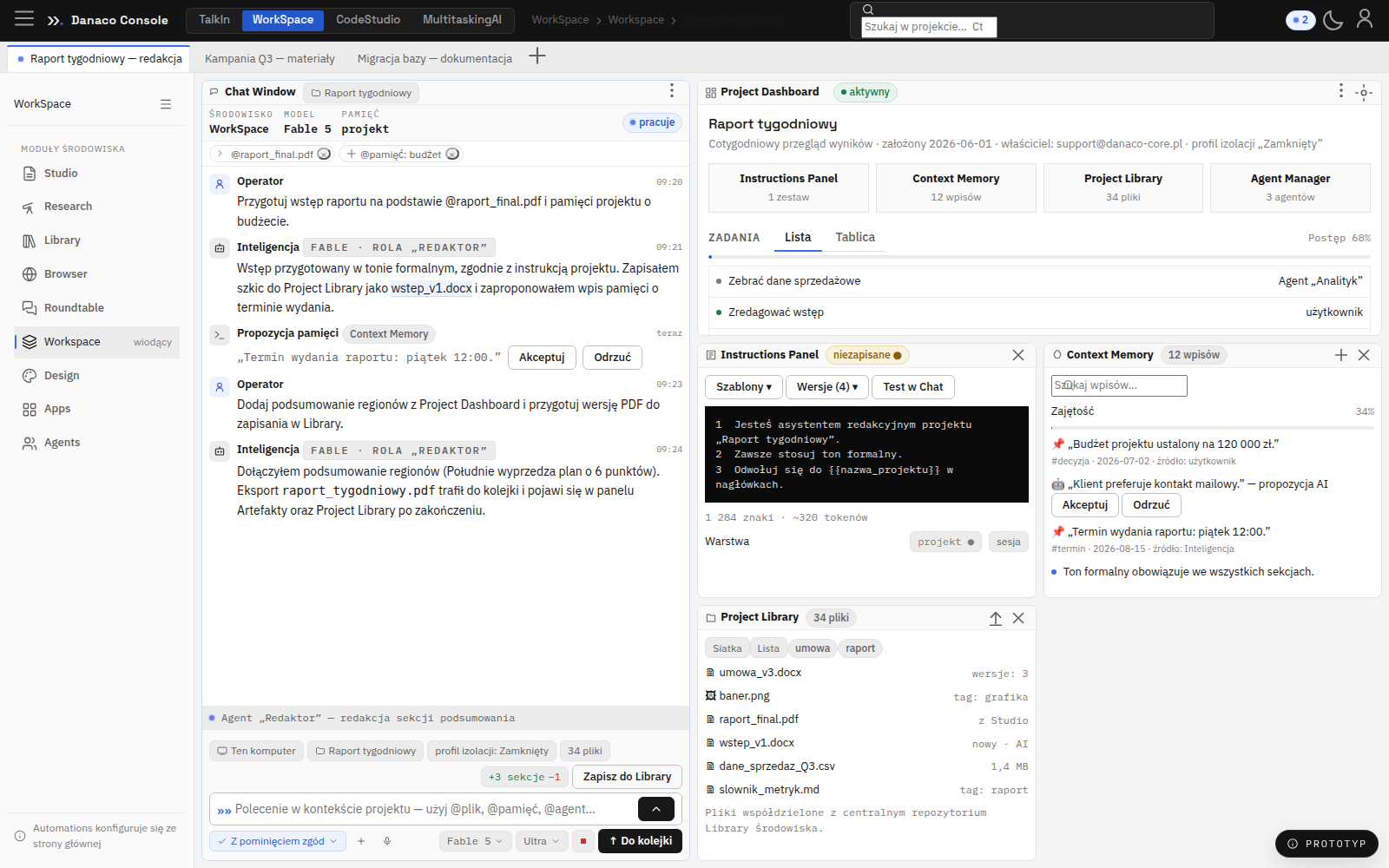Accept Klient preferuje kontakt mailowy proposal

click(x=1084, y=505)
